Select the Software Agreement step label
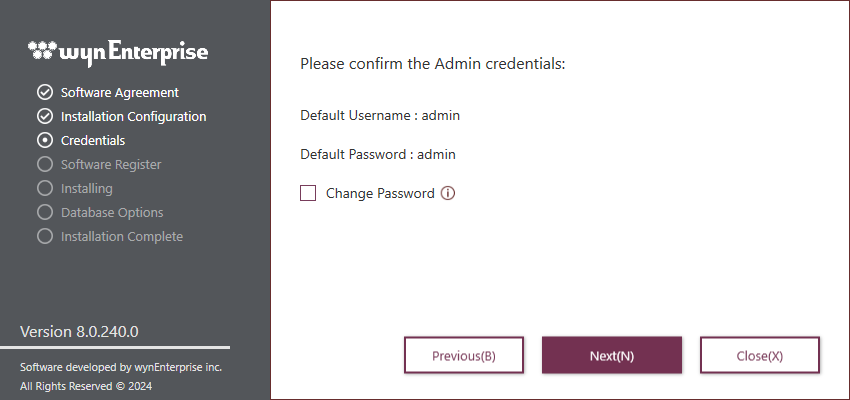850x400 pixels. pos(120,93)
